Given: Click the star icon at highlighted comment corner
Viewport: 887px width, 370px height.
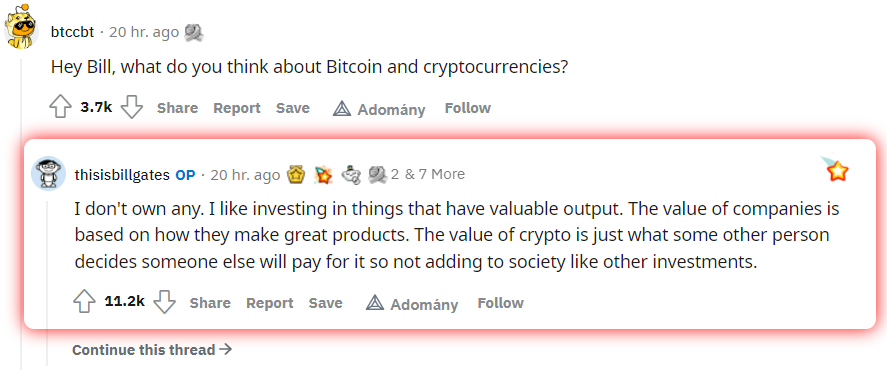Looking at the screenshot, I should (x=837, y=170).
